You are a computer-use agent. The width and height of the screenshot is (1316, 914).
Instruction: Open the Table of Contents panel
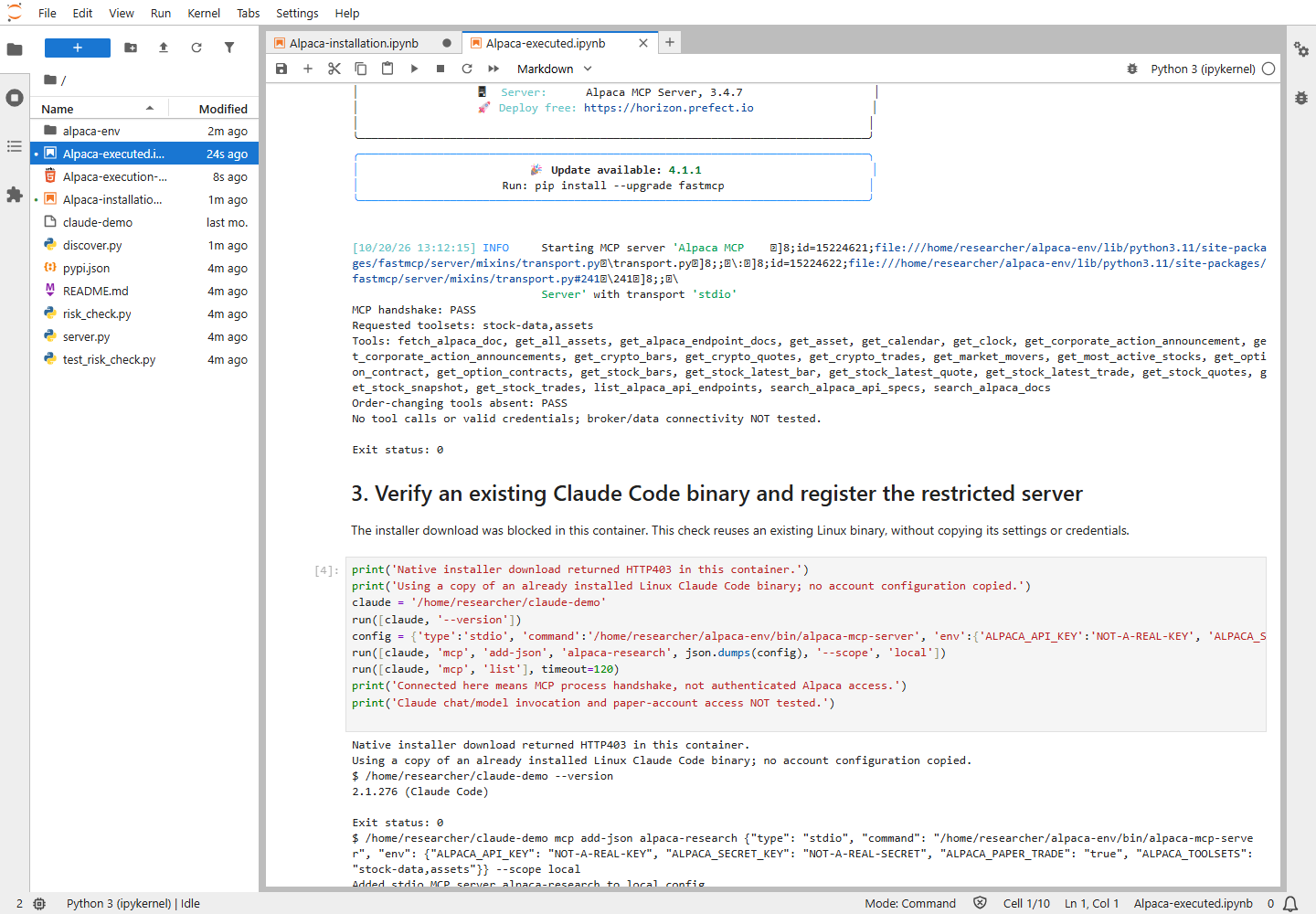(x=15, y=146)
